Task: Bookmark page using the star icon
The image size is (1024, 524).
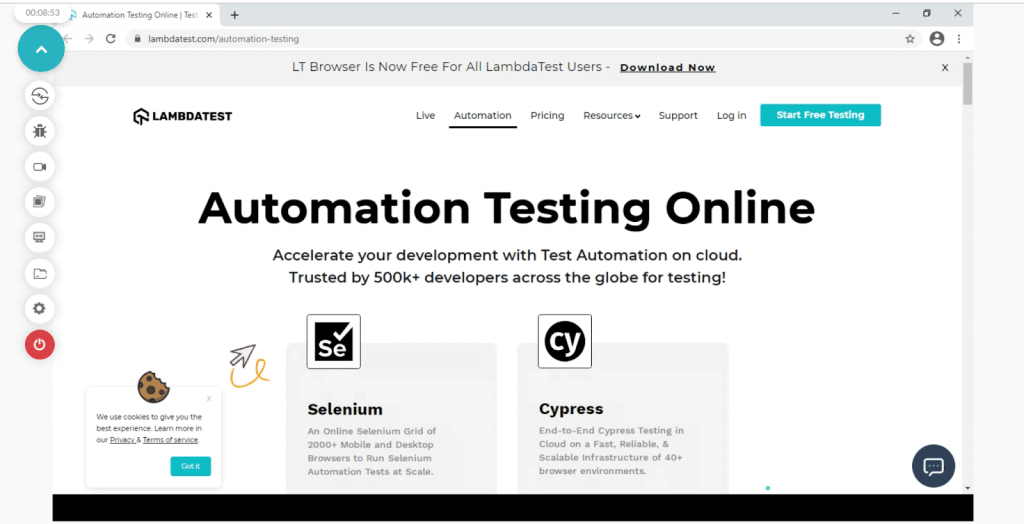Action: point(910,39)
